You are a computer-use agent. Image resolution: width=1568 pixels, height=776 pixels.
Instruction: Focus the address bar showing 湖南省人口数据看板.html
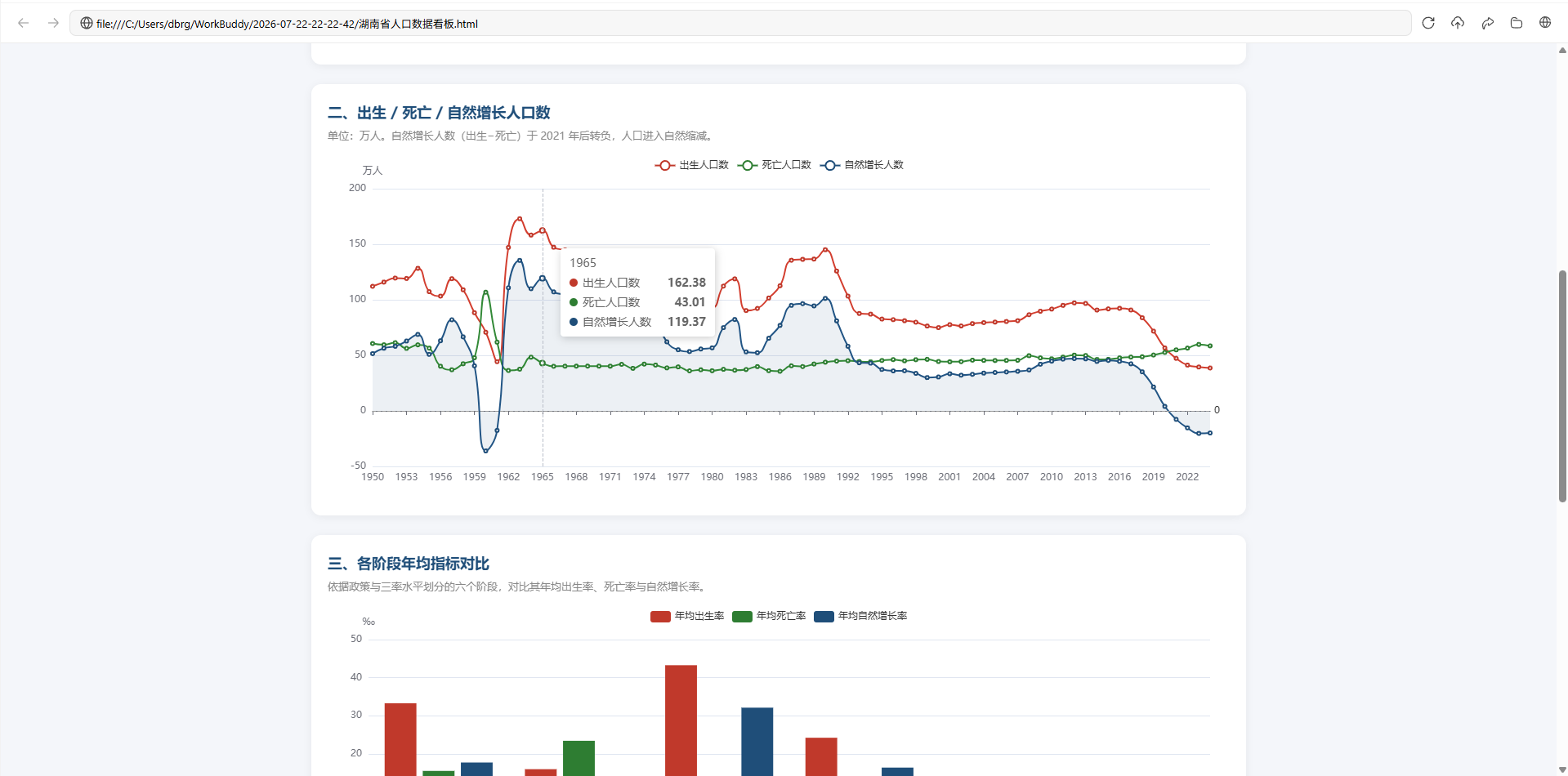tap(740, 23)
